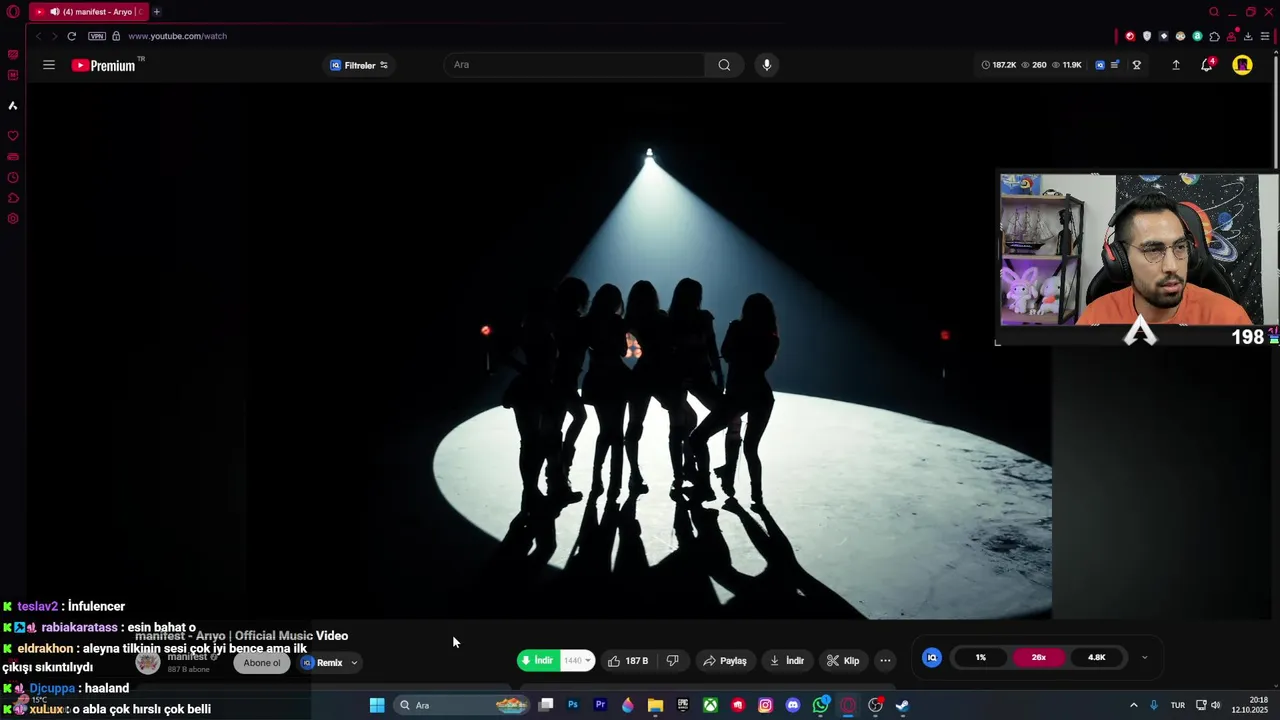Open the Opera downloads toolbar icon

(x=1248, y=36)
